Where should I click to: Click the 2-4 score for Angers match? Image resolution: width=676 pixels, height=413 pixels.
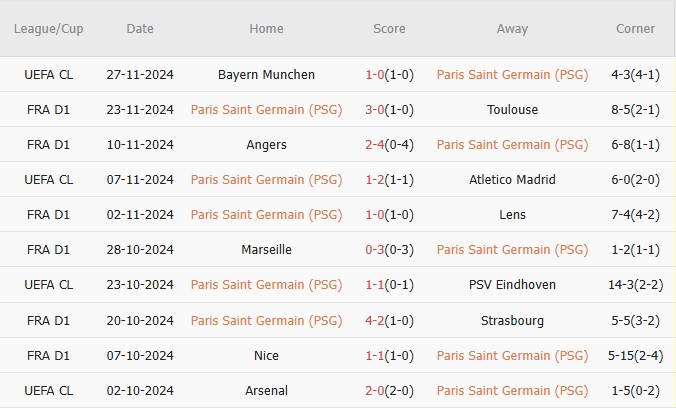375,145
